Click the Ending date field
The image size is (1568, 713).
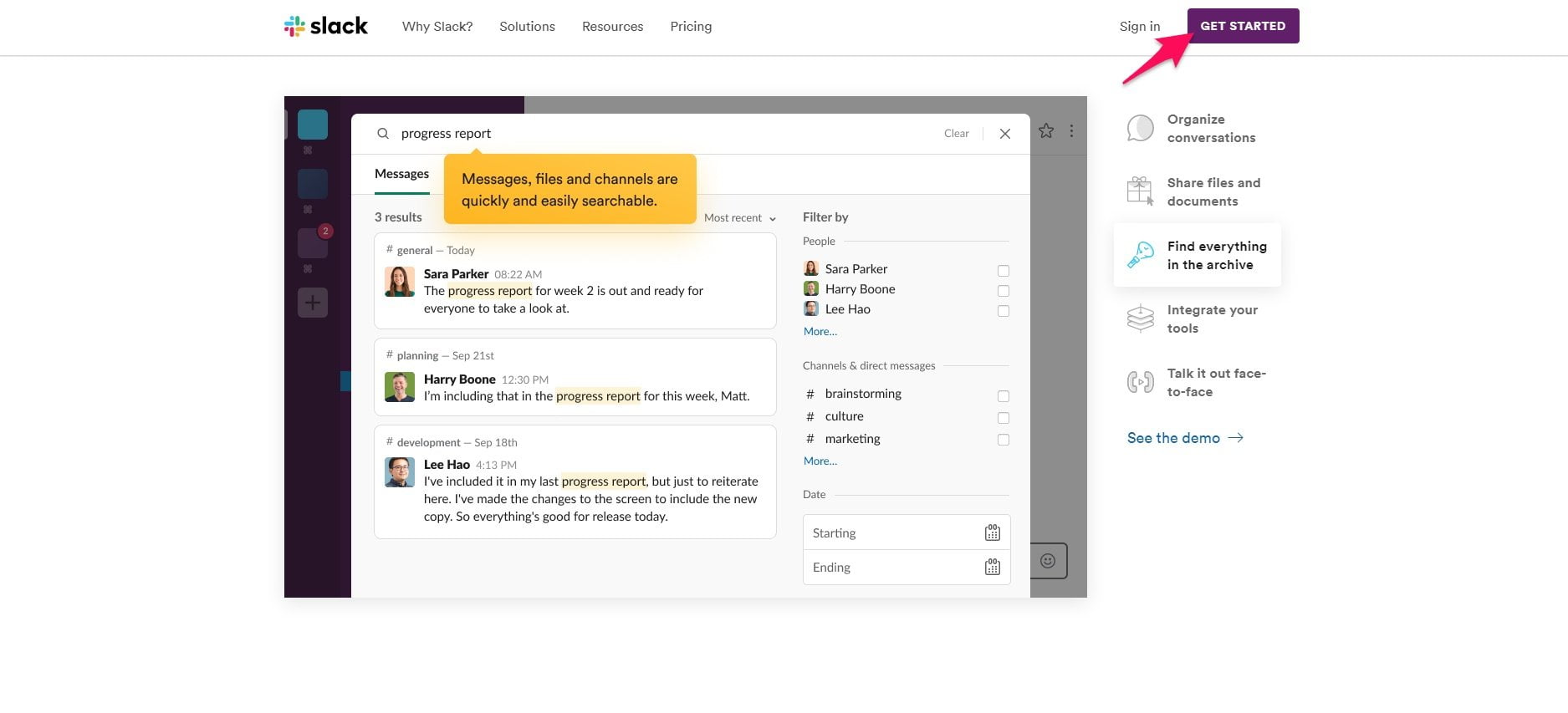pyautogui.click(x=907, y=567)
